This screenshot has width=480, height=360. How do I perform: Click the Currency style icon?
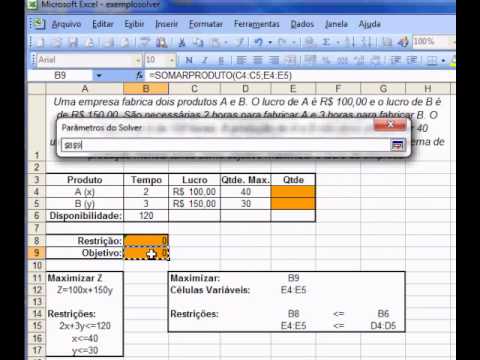[310, 60]
